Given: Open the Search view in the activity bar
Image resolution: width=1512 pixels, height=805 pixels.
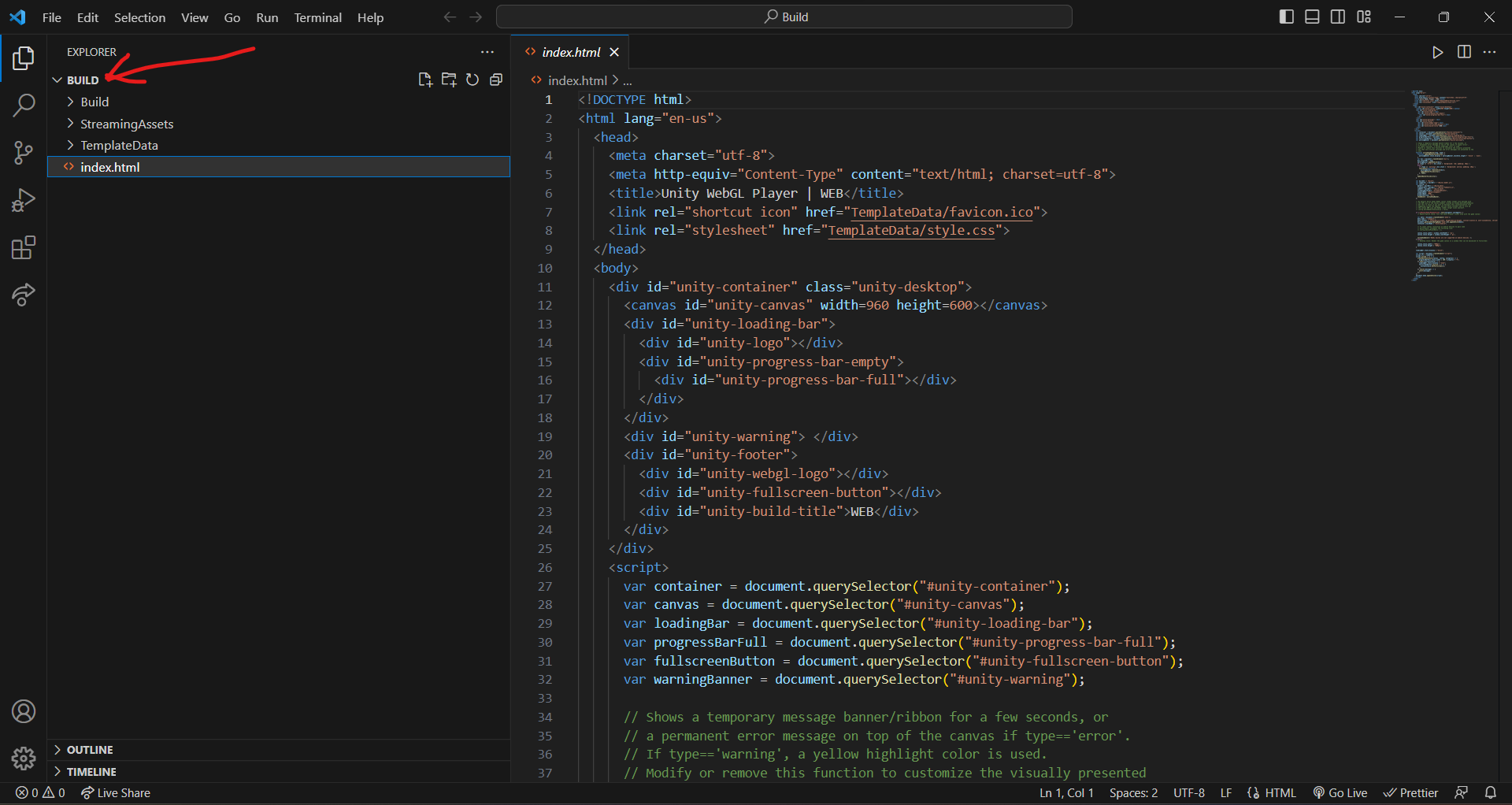Looking at the screenshot, I should pos(24,105).
